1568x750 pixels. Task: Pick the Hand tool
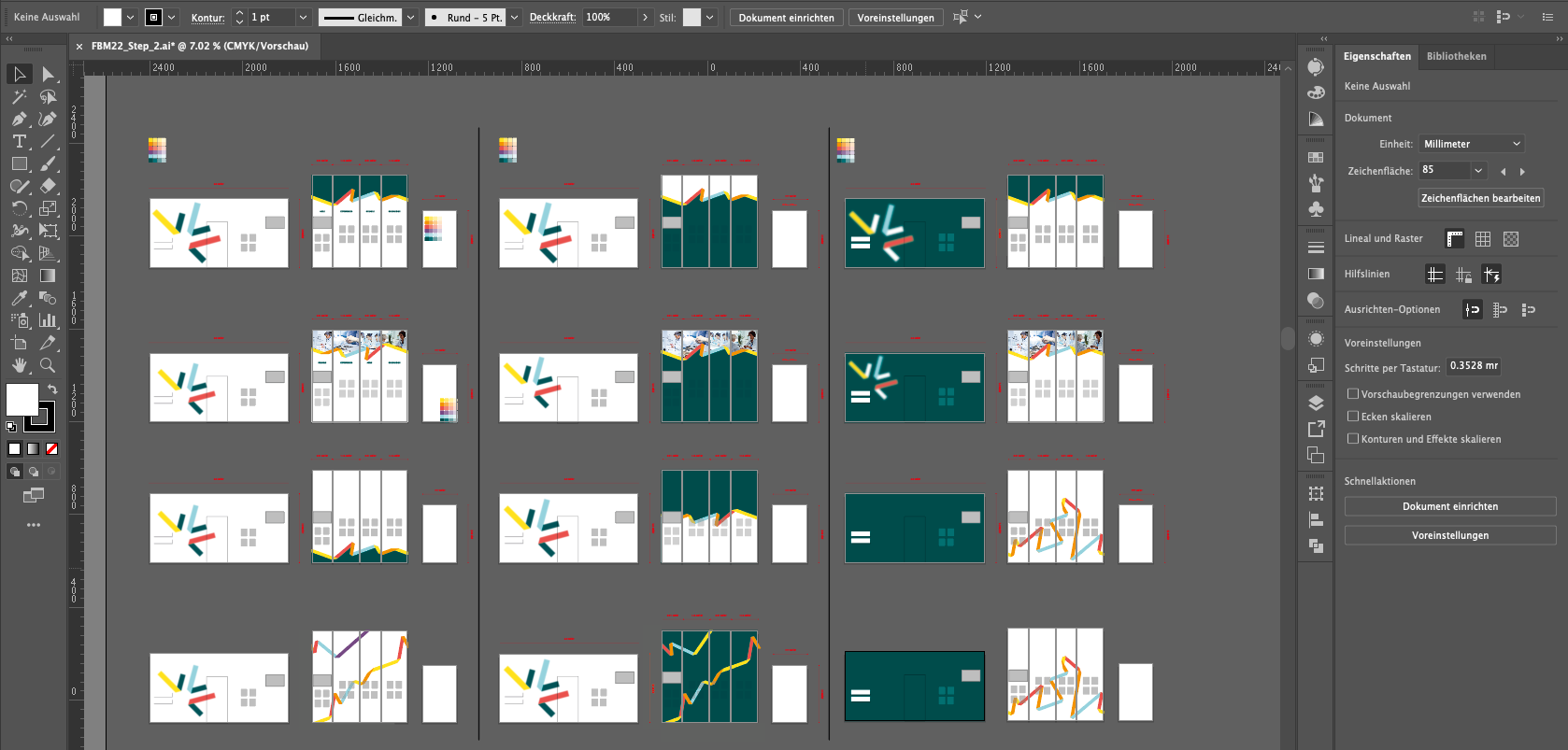pos(19,365)
